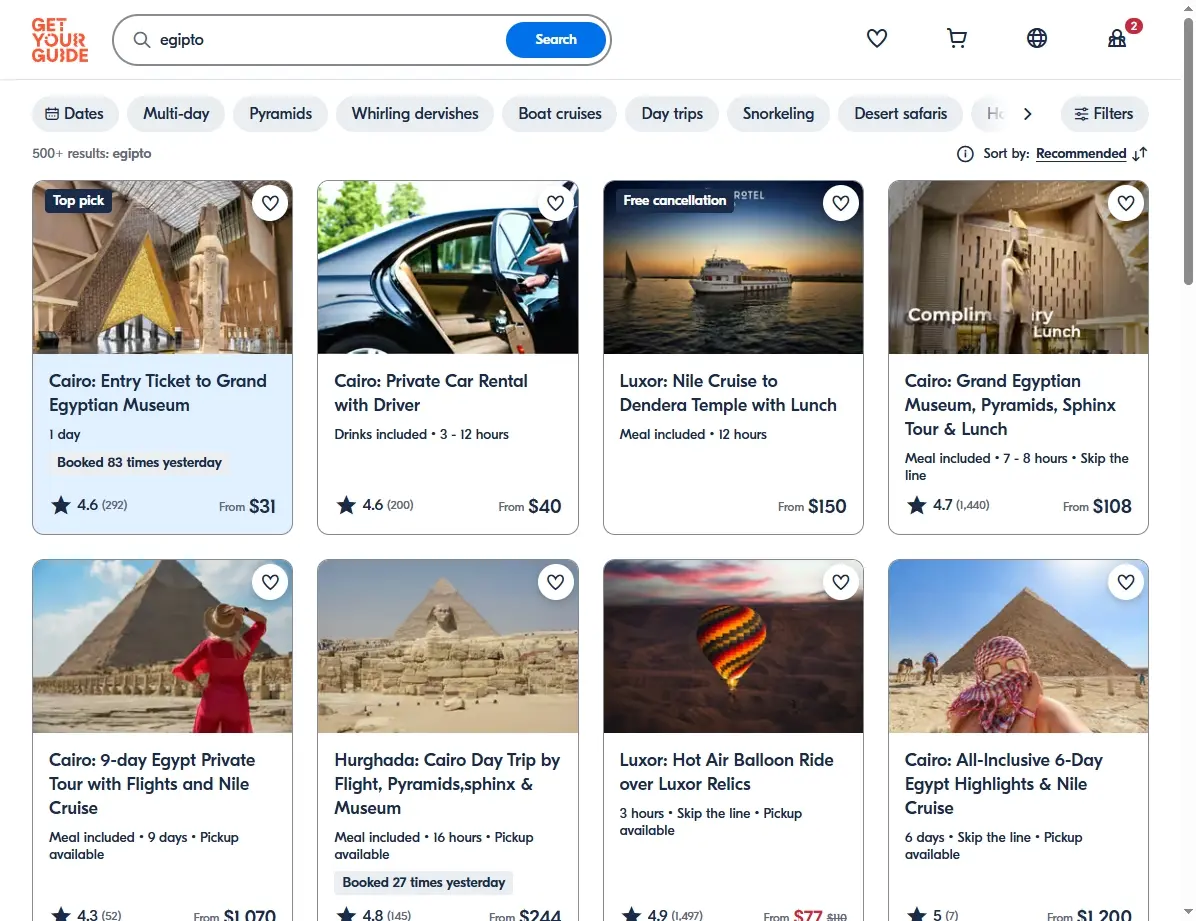Open the checkered scarf pyramid thumbnail
1196x921 pixels.
pos(1018,646)
